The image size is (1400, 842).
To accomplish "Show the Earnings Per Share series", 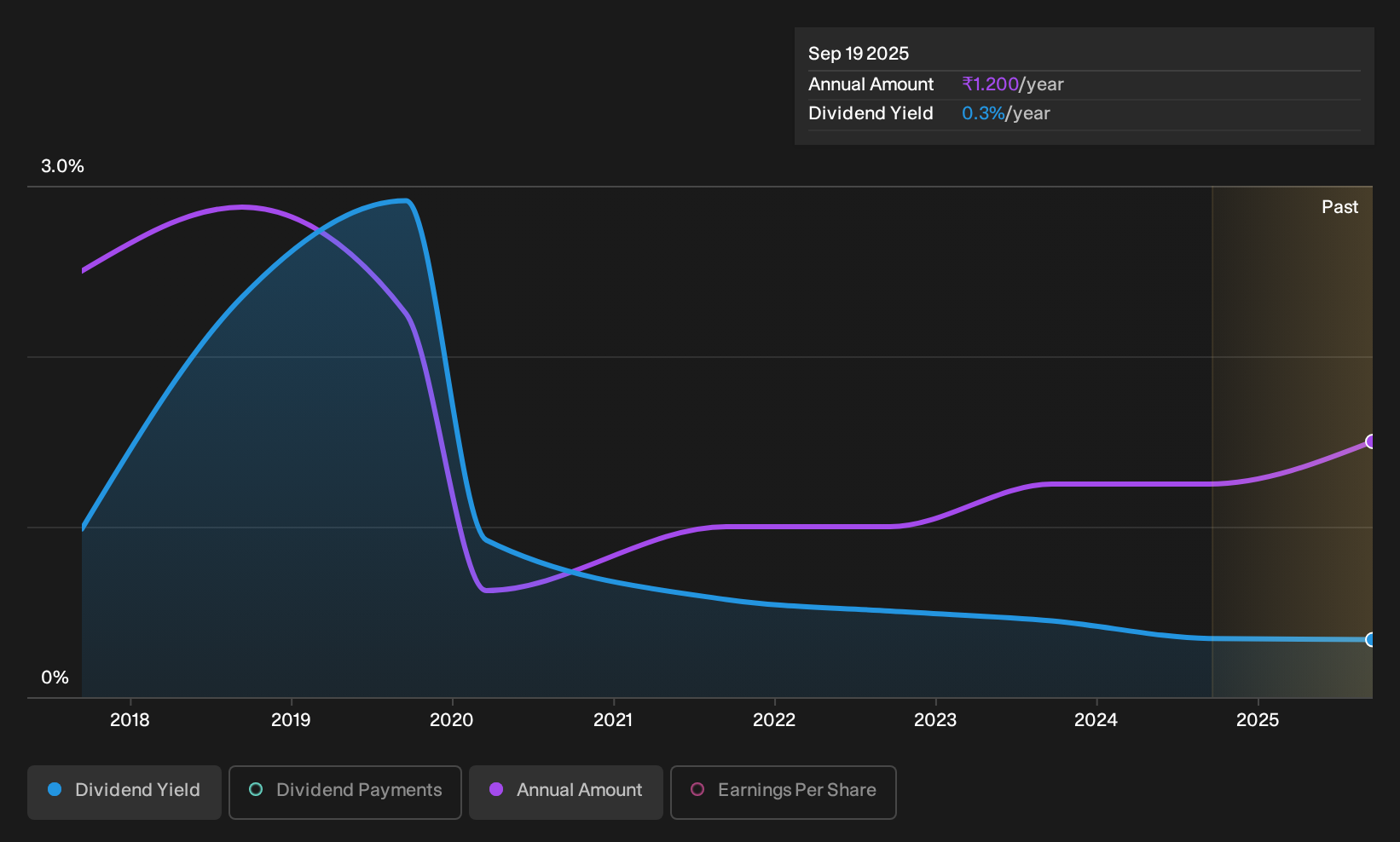I will pos(784,793).
